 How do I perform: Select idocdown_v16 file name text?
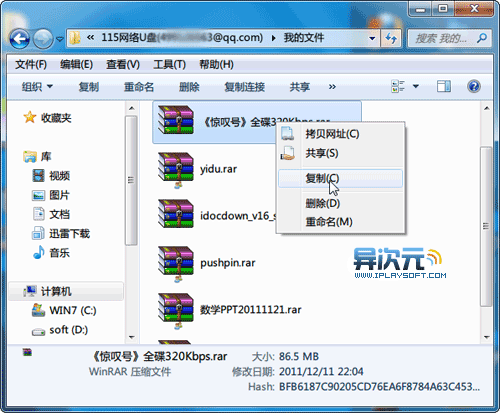coord(238,216)
